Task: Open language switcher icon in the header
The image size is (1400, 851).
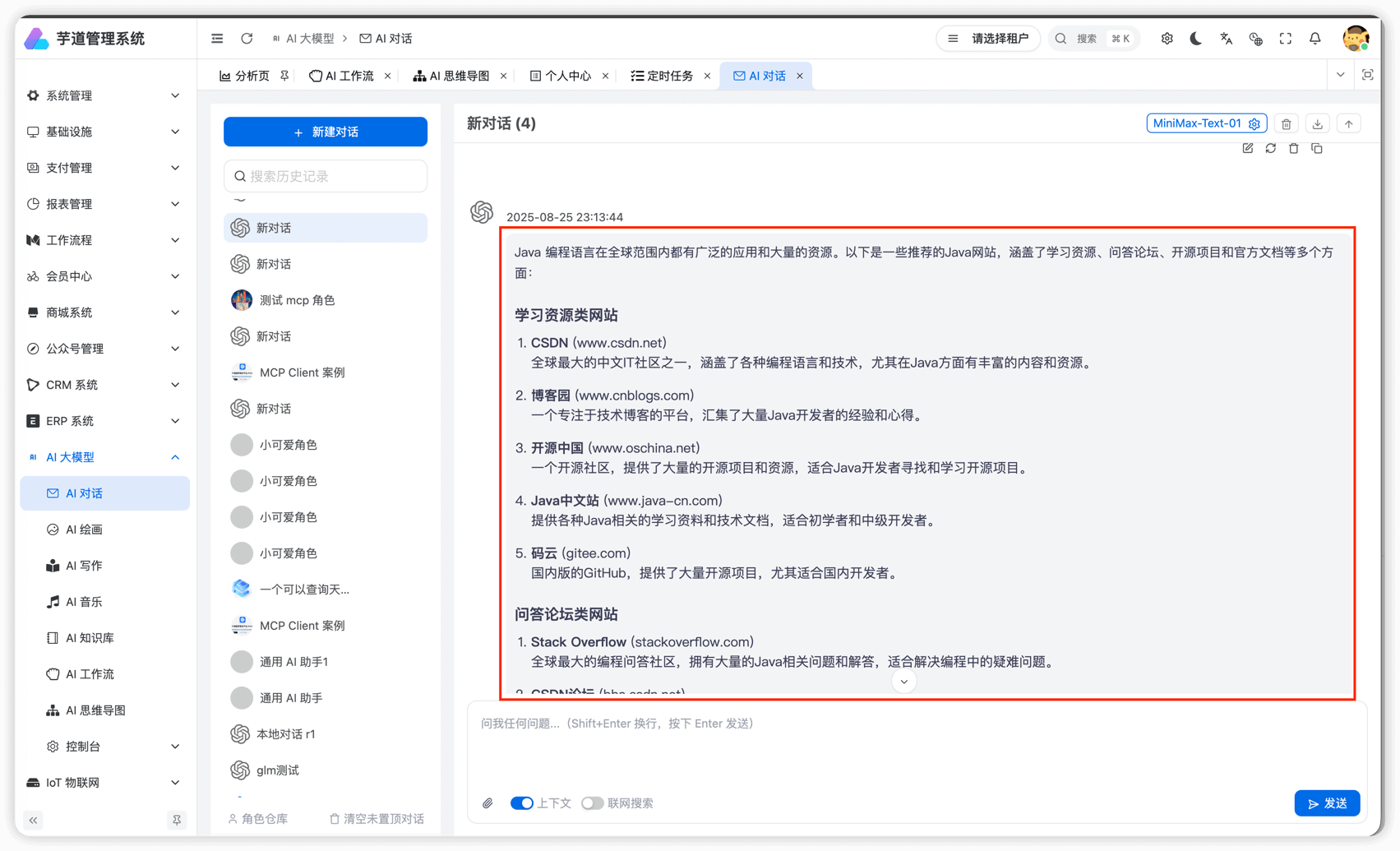Action: [1226, 38]
